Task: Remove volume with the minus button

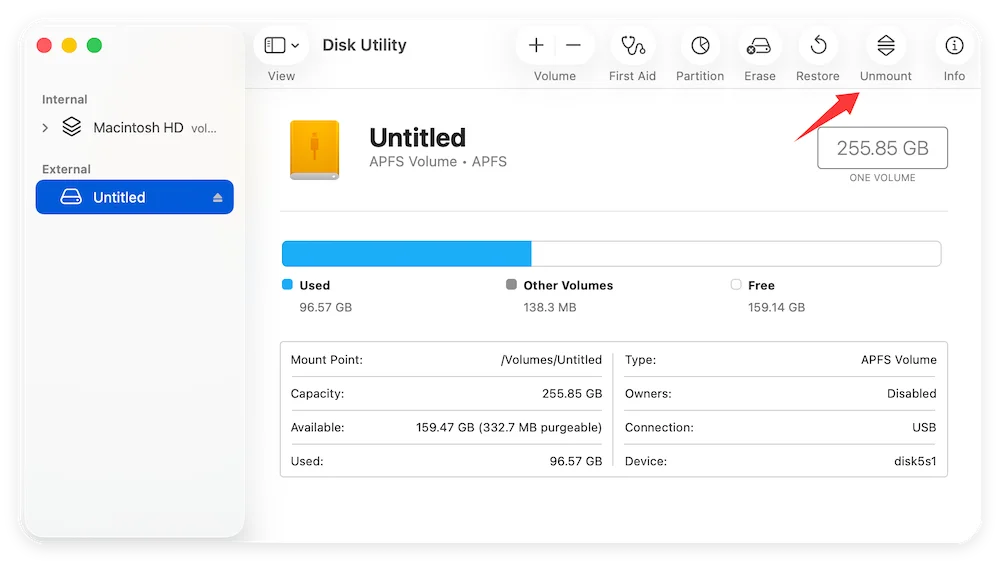Action: [573, 45]
